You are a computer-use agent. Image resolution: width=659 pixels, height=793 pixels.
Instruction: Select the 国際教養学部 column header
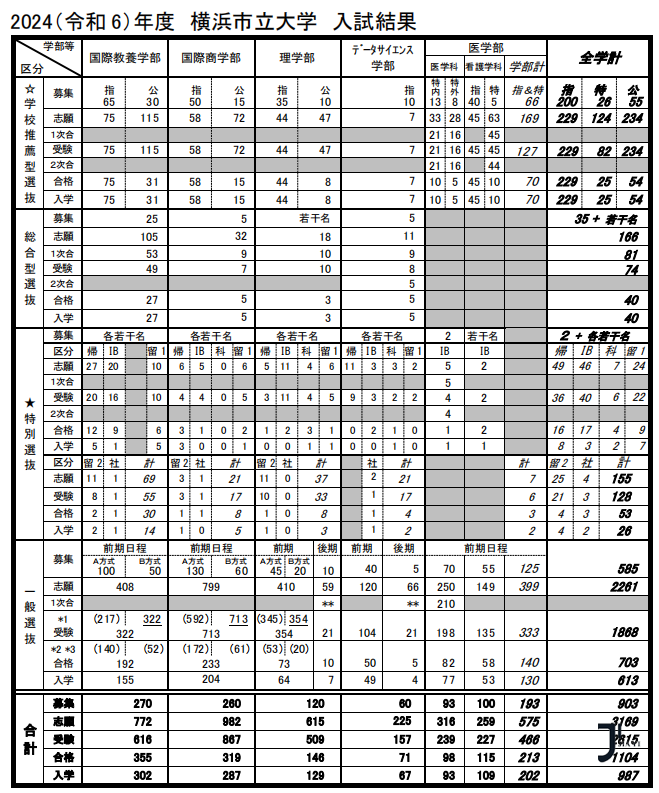pyautogui.click(x=125, y=58)
